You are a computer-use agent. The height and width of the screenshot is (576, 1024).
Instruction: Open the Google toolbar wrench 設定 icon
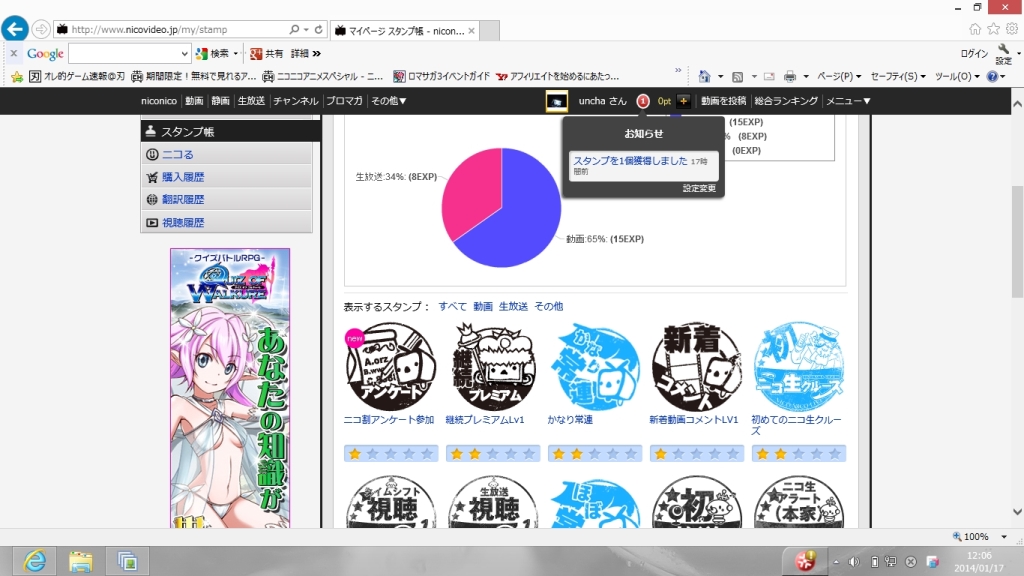pyautogui.click(x=1004, y=54)
